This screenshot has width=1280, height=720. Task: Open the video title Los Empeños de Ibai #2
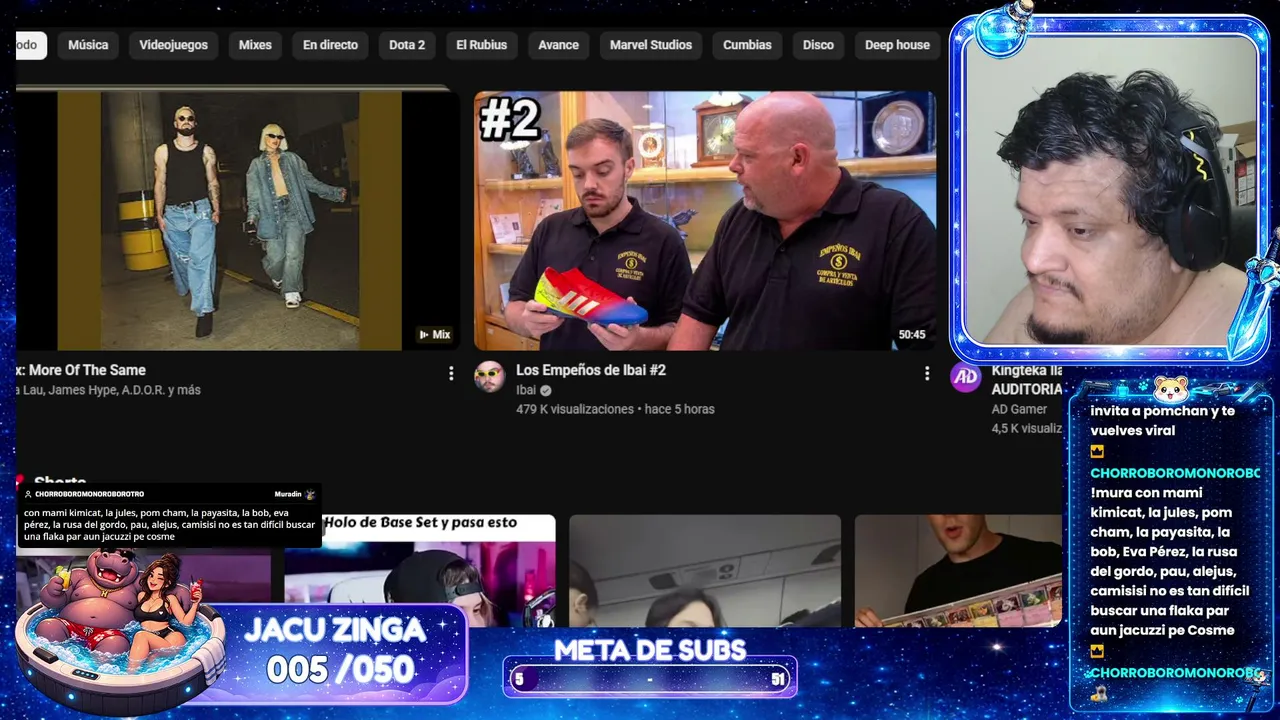tap(591, 370)
